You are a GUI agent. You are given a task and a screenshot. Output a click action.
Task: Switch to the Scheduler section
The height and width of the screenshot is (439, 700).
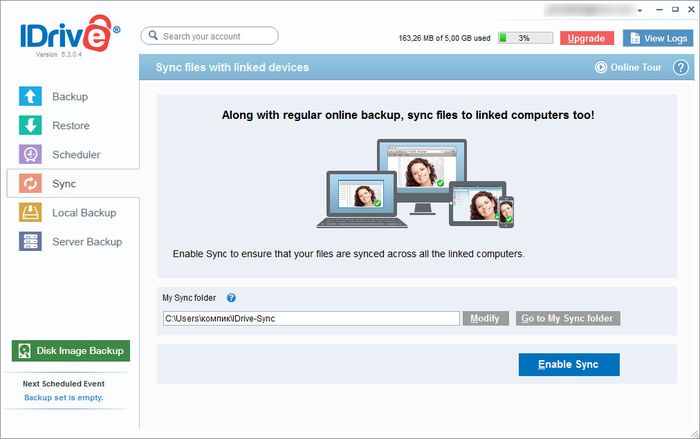75,155
